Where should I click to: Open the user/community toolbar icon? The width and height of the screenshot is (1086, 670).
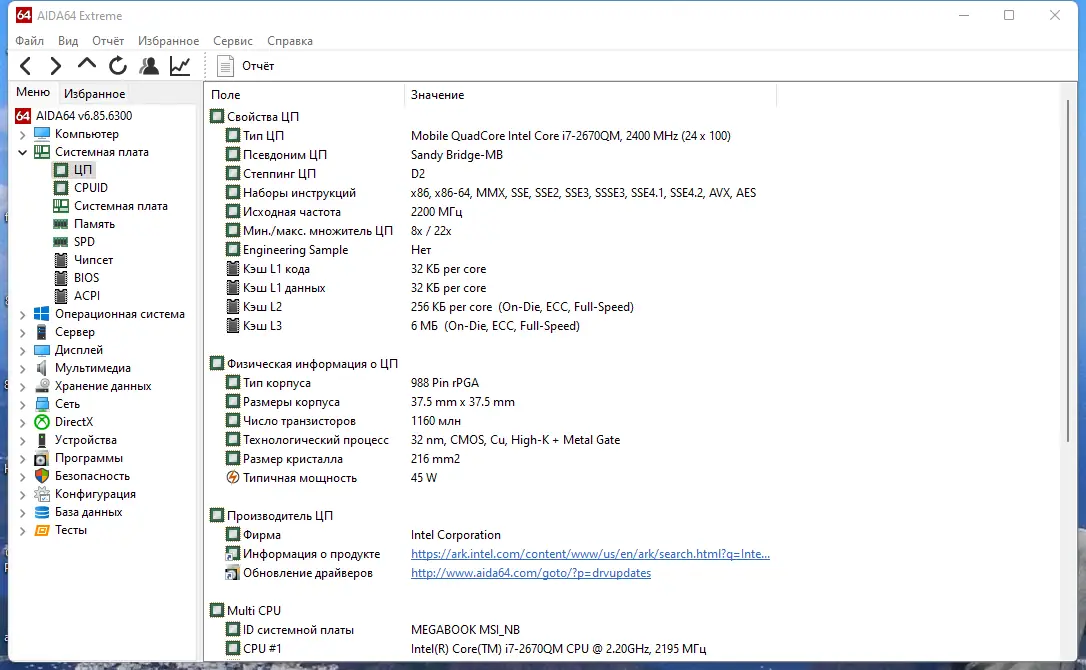(x=149, y=65)
